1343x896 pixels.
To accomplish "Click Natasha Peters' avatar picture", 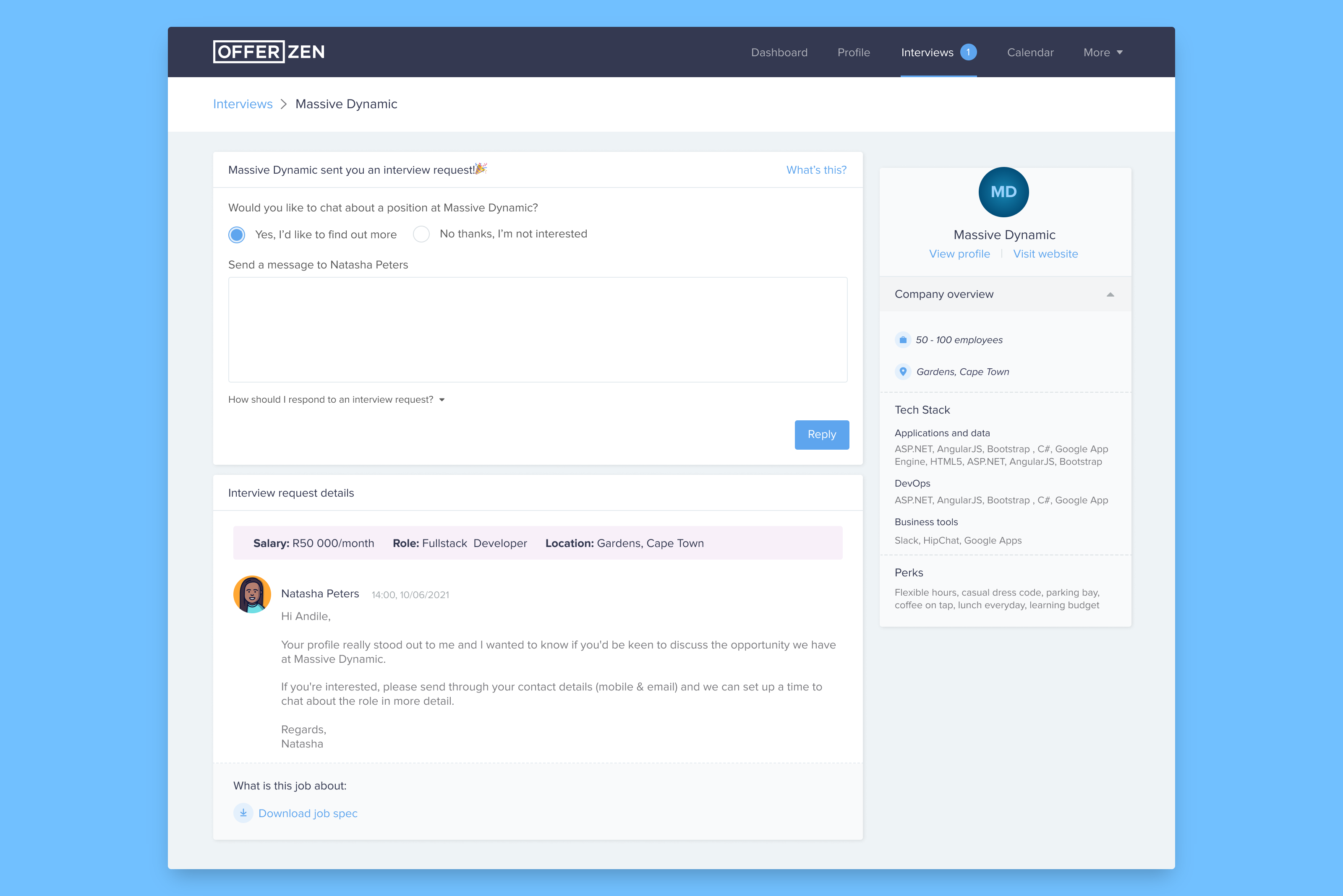I will [252, 594].
